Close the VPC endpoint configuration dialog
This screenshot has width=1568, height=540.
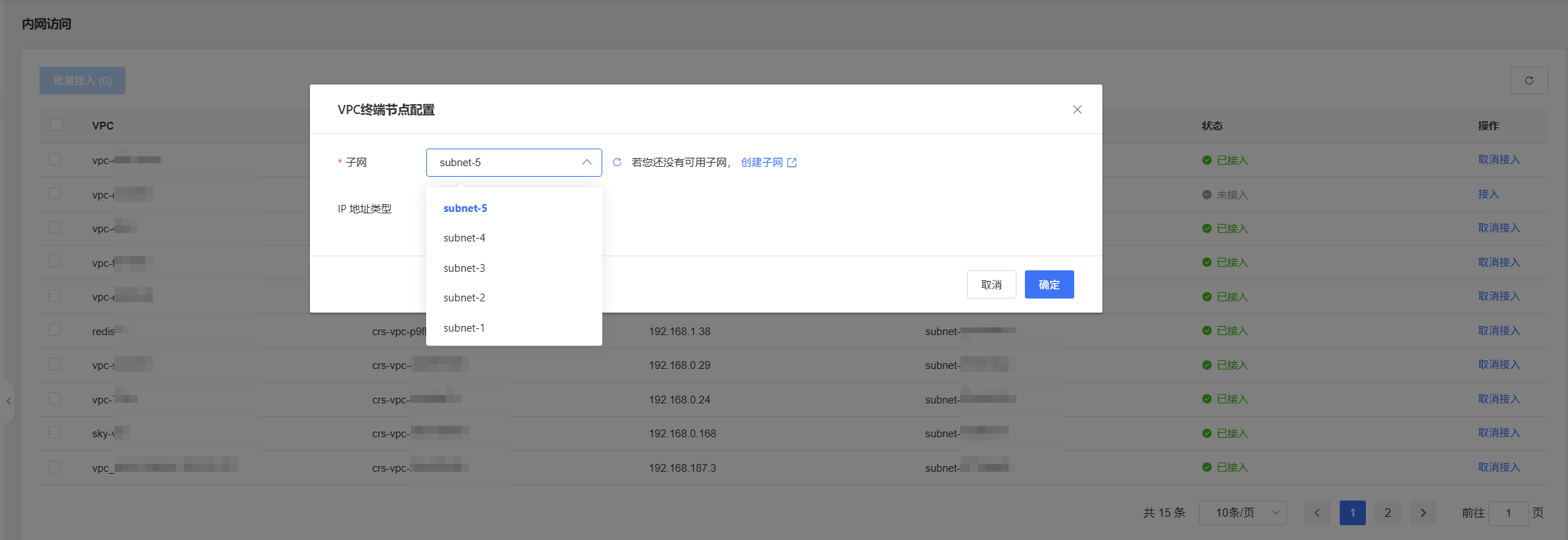(x=1077, y=110)
